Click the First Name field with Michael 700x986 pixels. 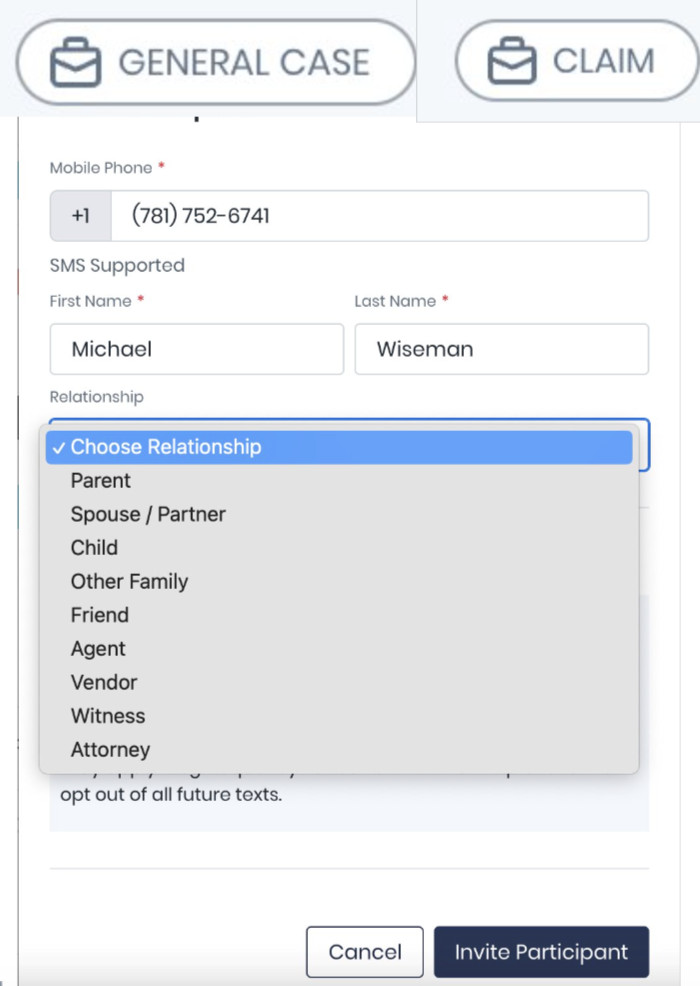pyautogui.click(x=196, y=349)
